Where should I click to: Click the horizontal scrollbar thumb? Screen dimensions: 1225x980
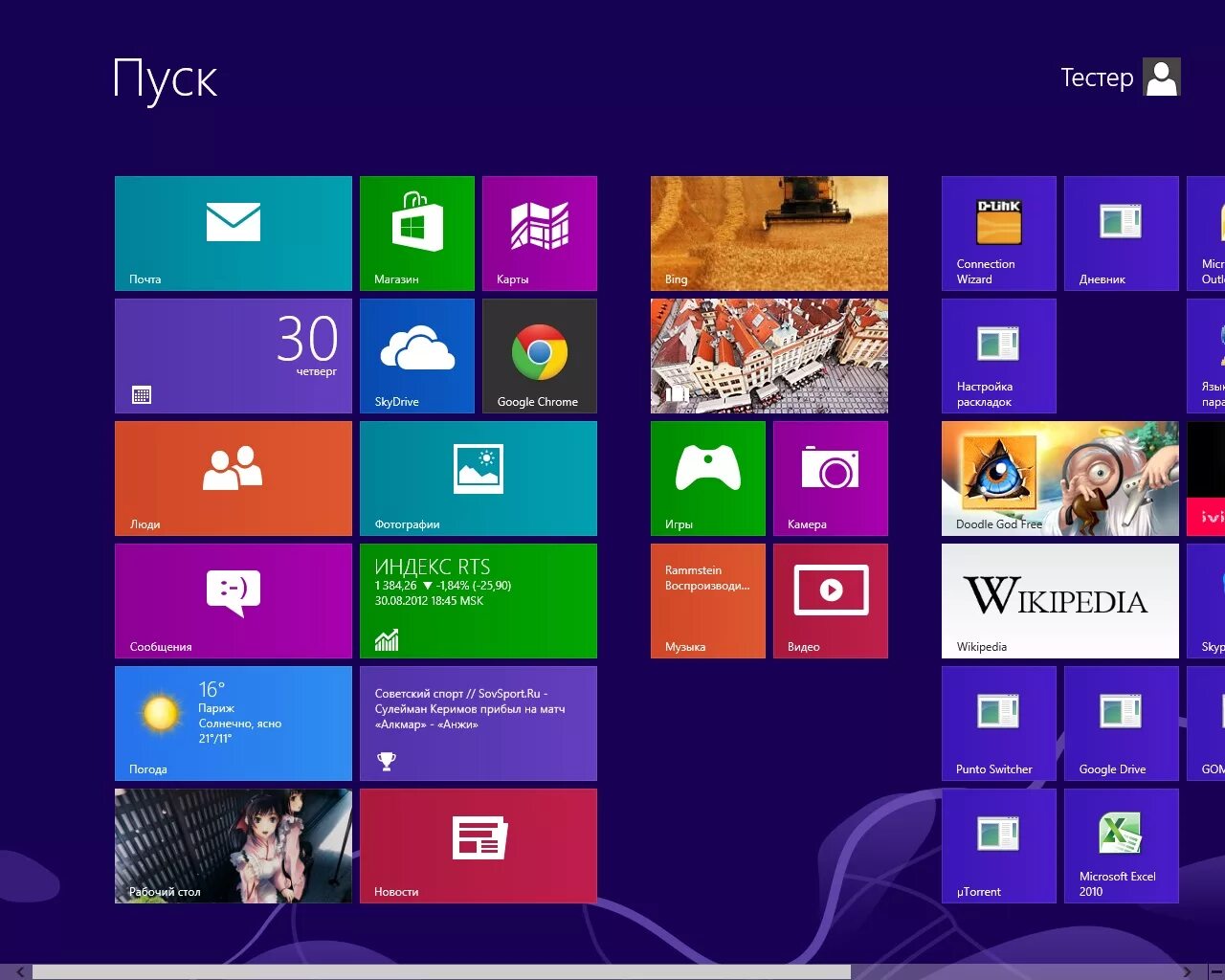(x=441, y=972)
